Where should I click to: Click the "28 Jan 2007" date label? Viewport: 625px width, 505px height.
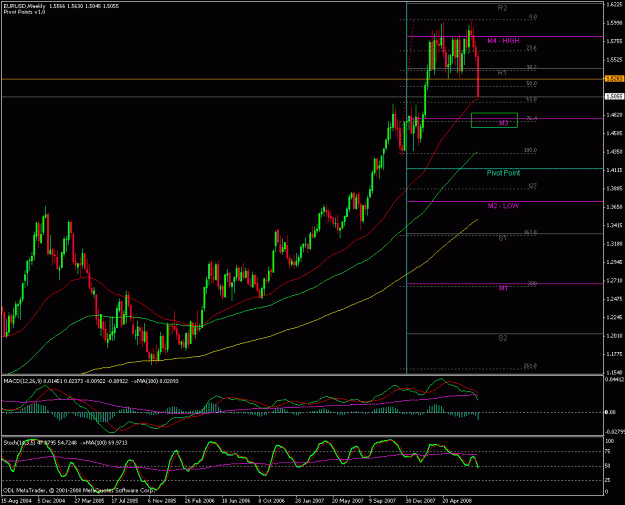[310, 501]
